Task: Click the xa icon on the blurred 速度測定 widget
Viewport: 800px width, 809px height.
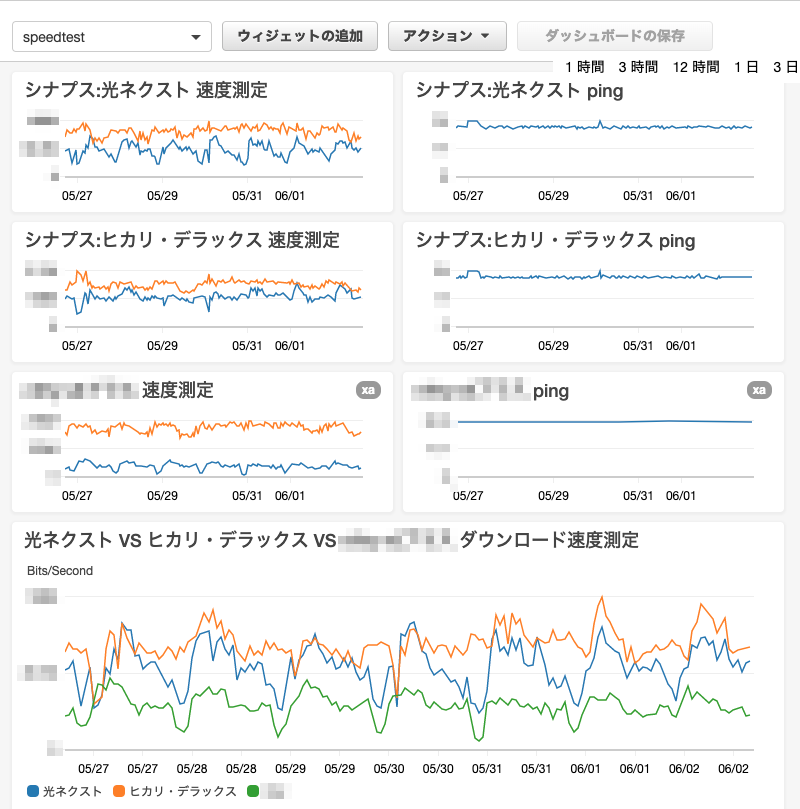Action: point(368,391)
